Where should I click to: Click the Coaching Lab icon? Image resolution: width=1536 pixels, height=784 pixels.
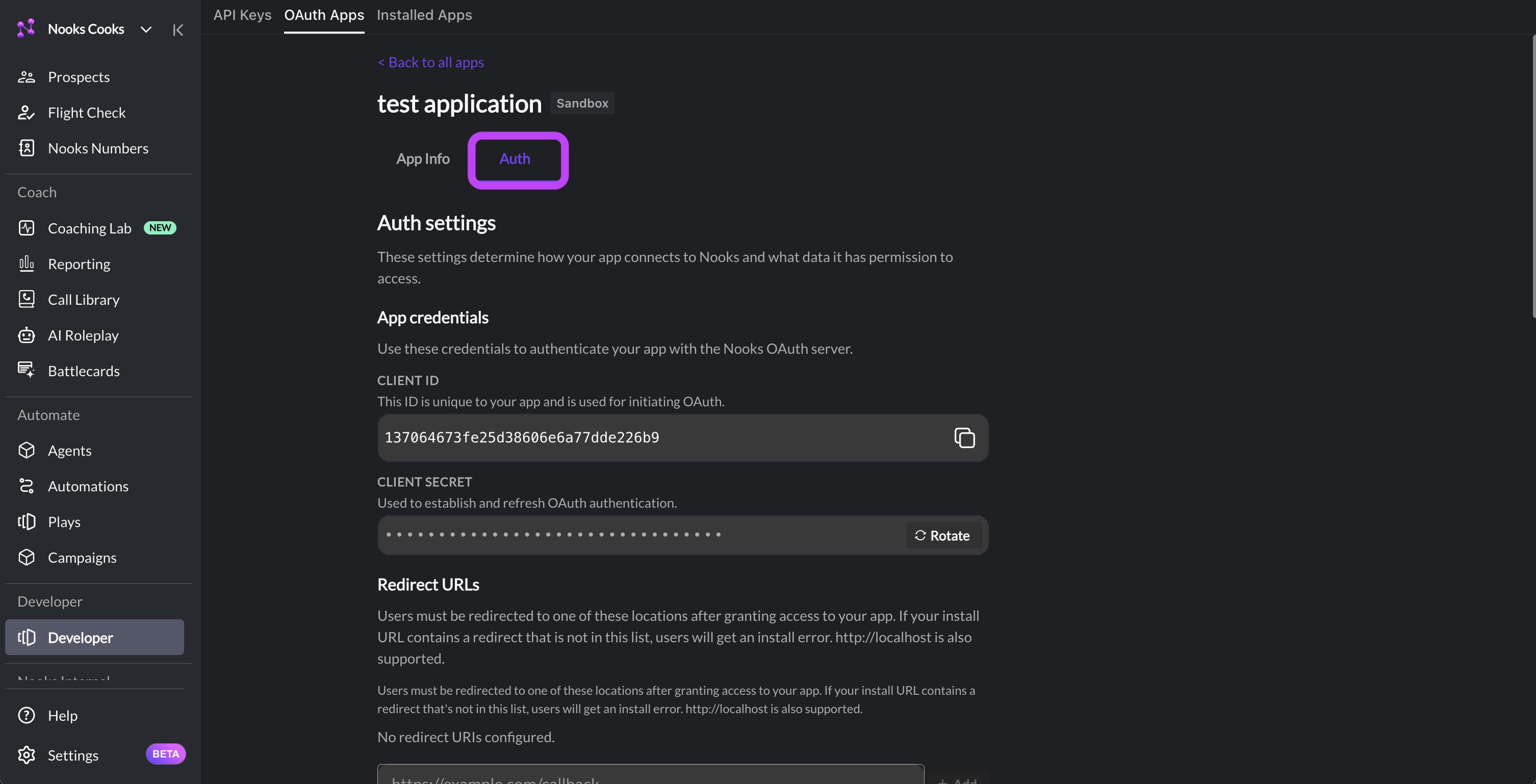[26, 228]
